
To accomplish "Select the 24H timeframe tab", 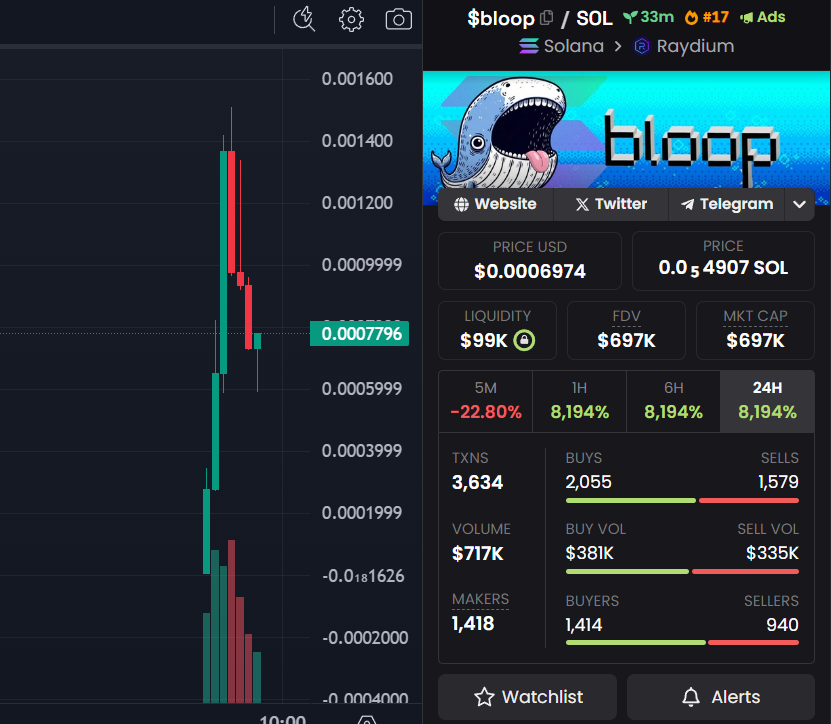I will (x=767, y=401).
